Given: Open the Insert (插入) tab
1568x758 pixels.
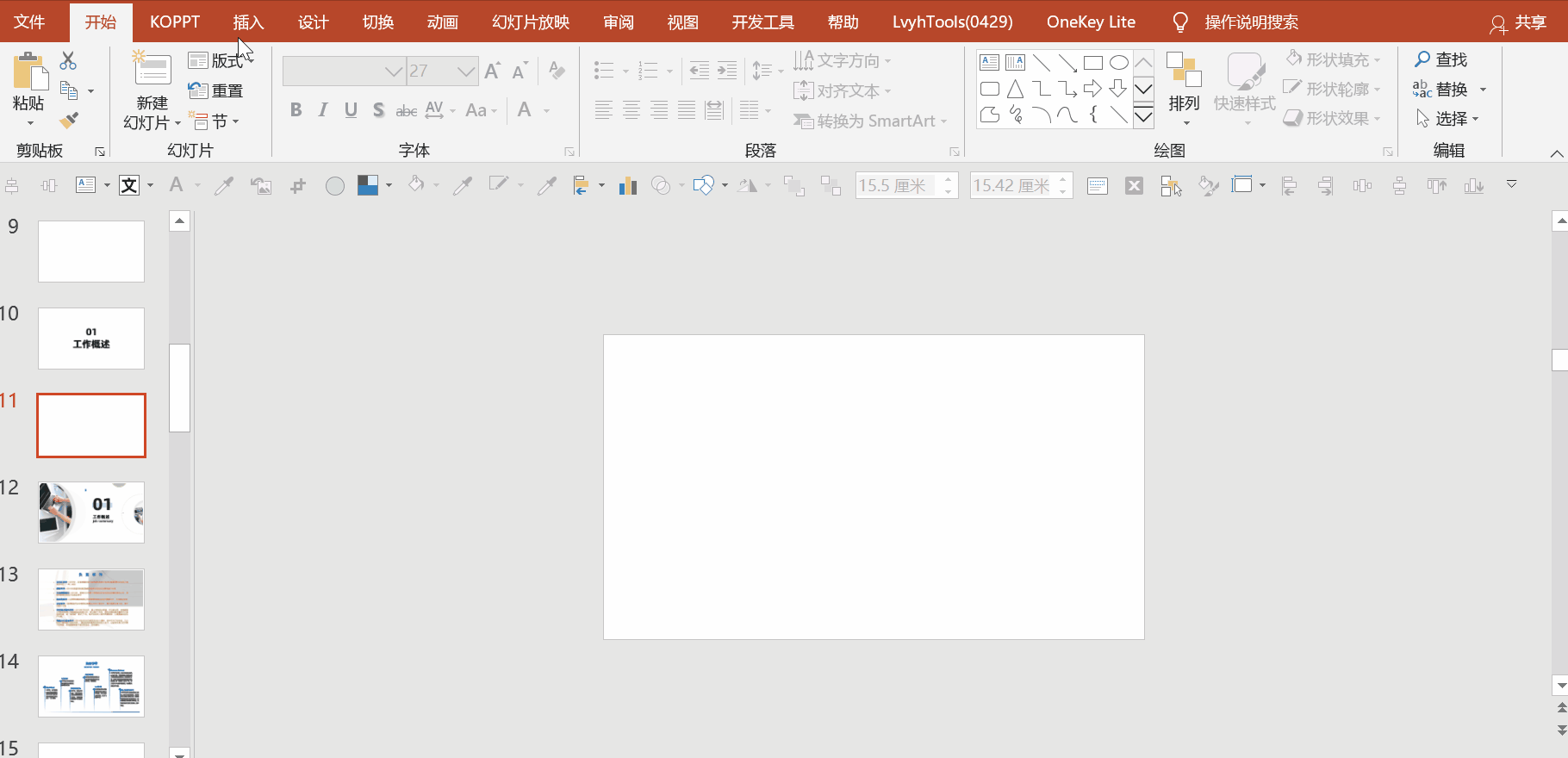Looking at the screenshot, I should (x=248, y=22).
